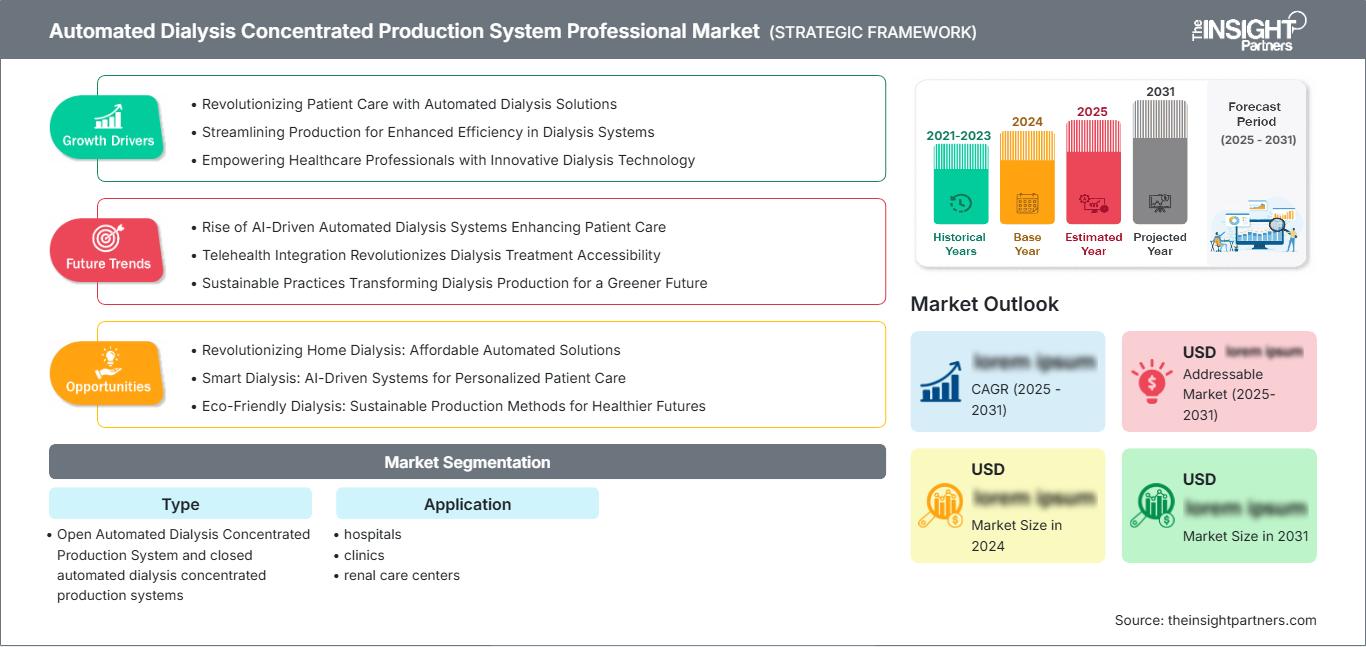This screenshot has width=1366, height=647.
Task: Click the 'Historical Years' label
Action: [x=959, y=244]
